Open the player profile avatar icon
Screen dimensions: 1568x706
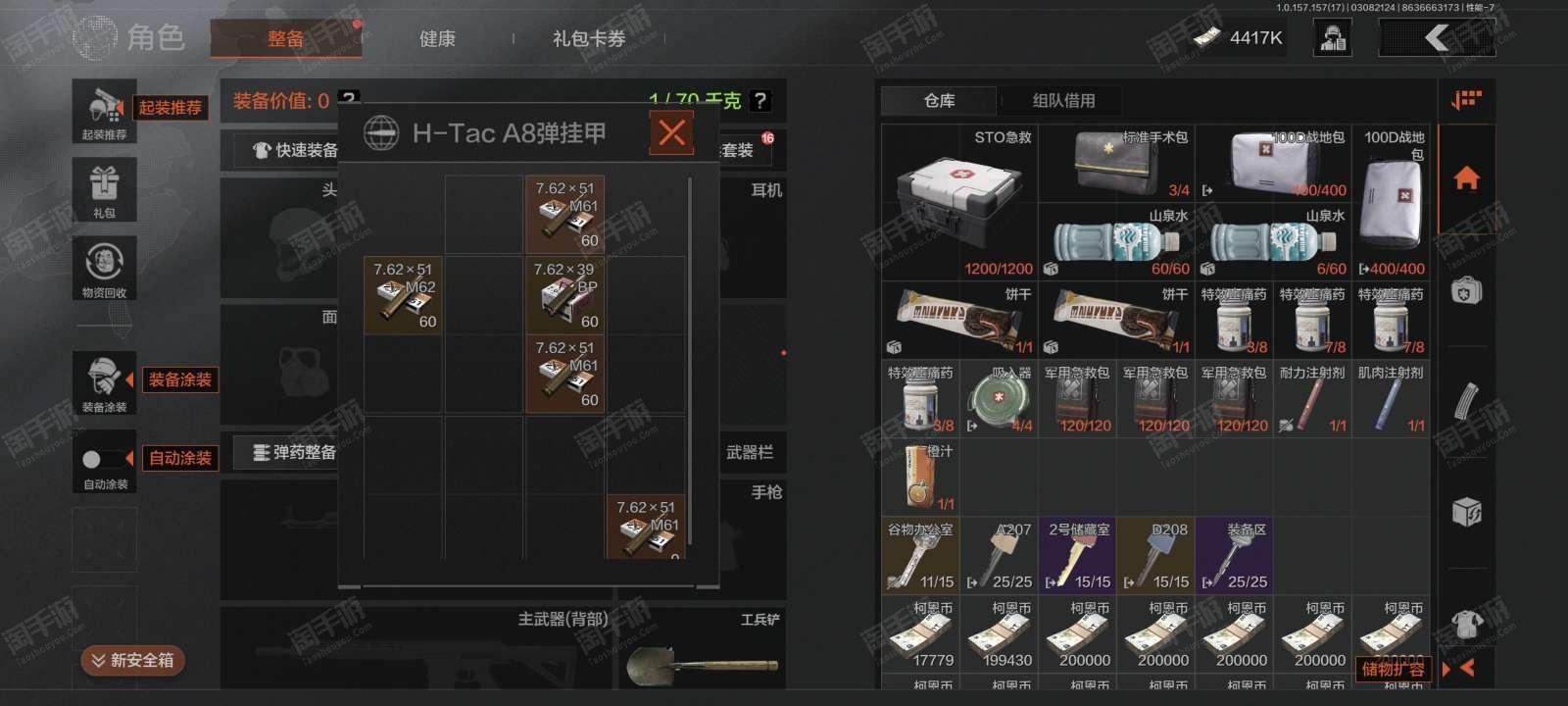coord(1333,37)
